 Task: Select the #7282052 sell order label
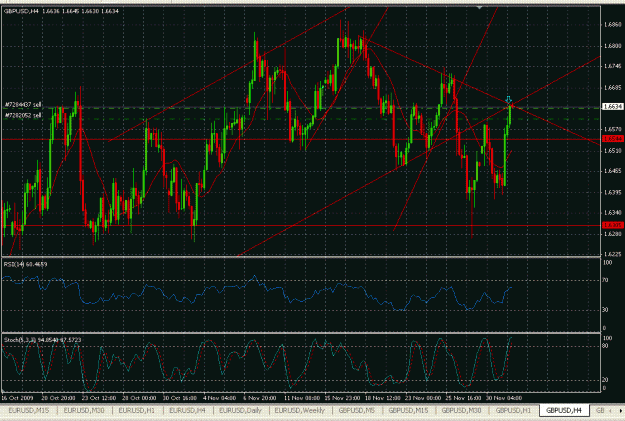point(23,116)
